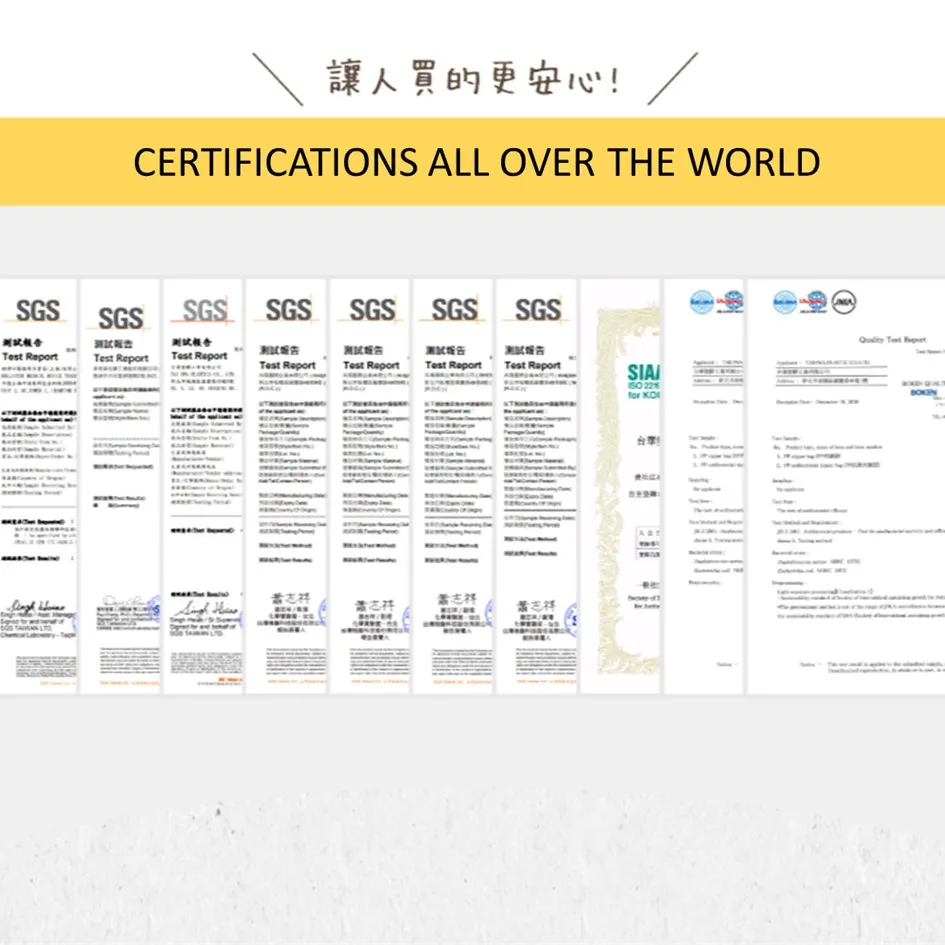
Task: Open the SIAA ISO certificate with ornate border
Action: pyautogui.click(x=620, y=486)
